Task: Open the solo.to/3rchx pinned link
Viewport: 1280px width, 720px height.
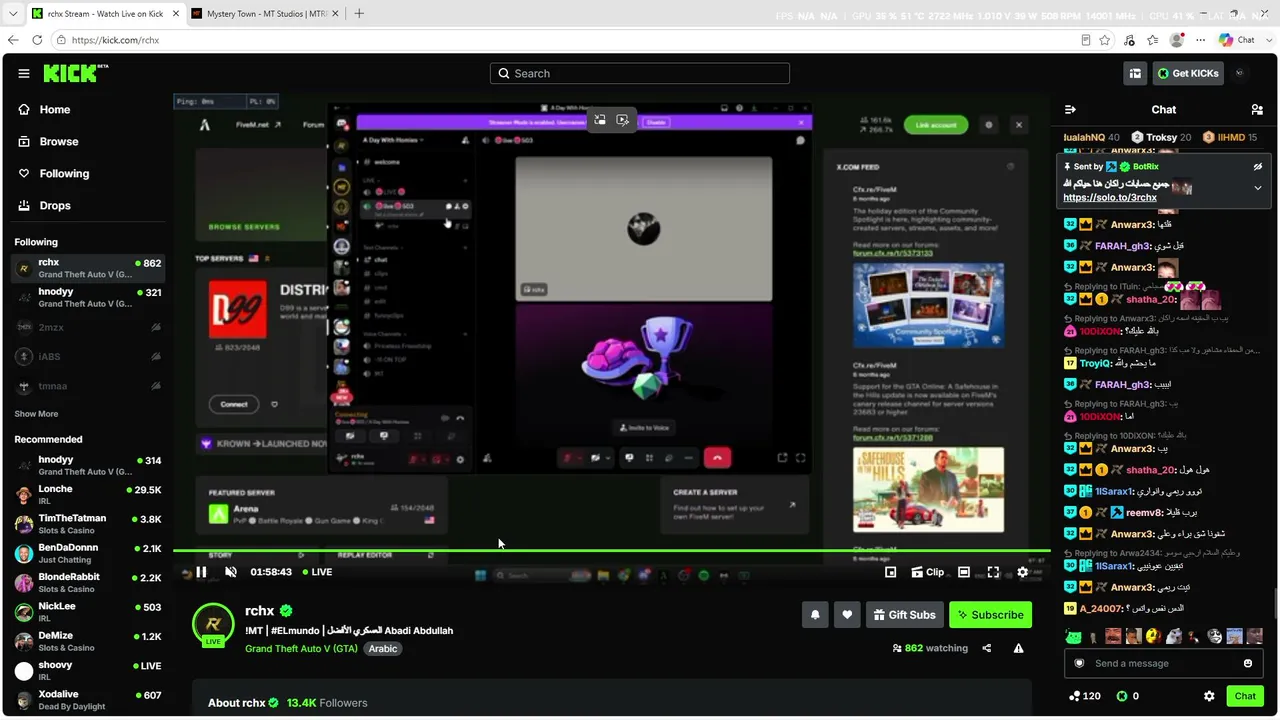Action: (1110, 198)
